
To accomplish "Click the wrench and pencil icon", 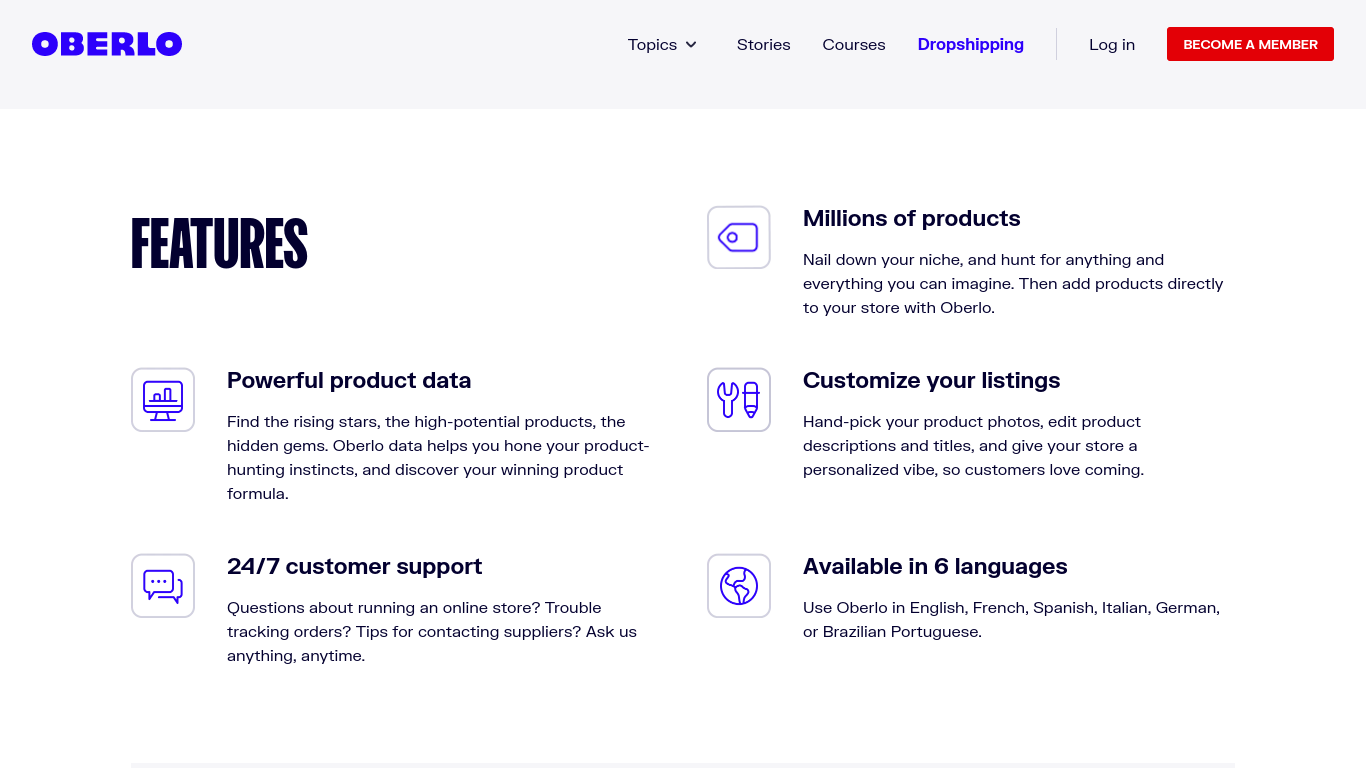I will pyautogui.click(x=739, y=400).
